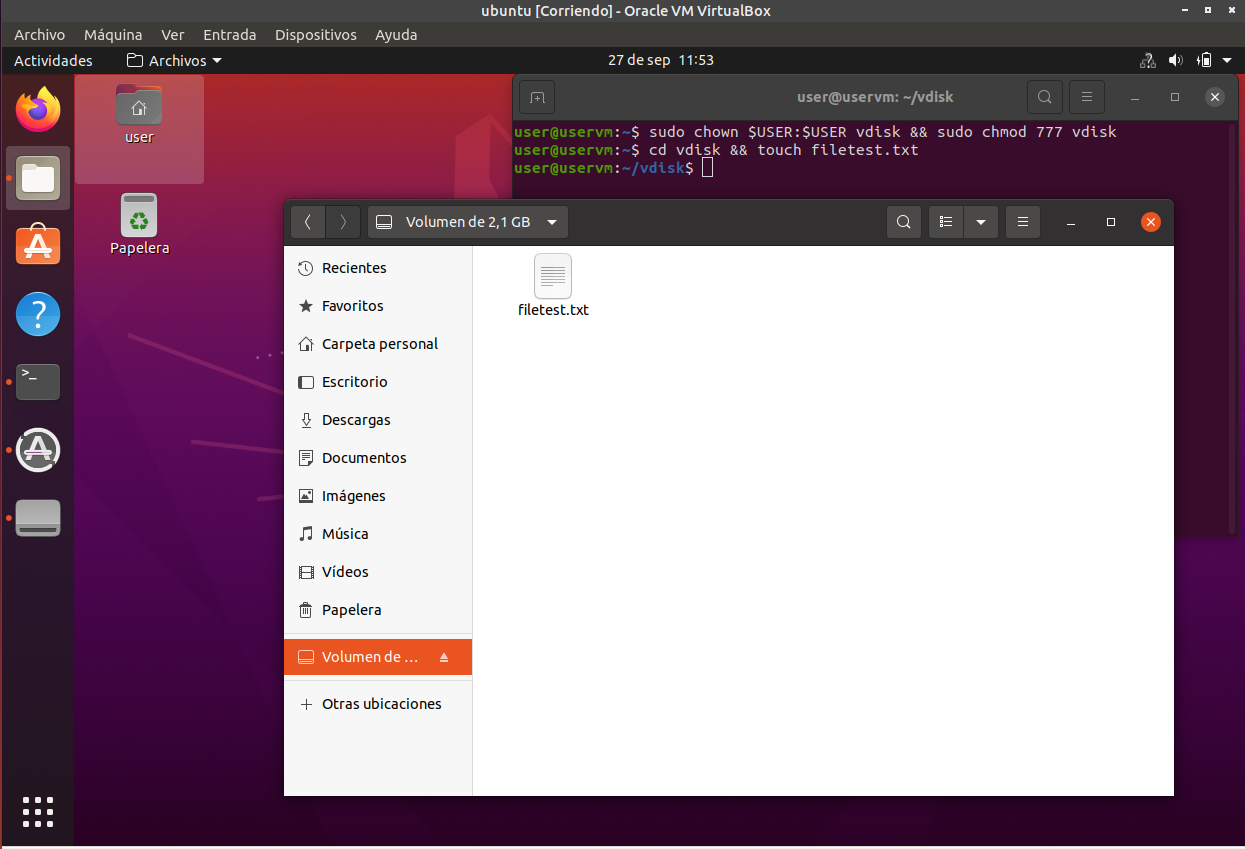Open the Archivos app menu in top bar
1245x849 pixels.
point(174,61)
